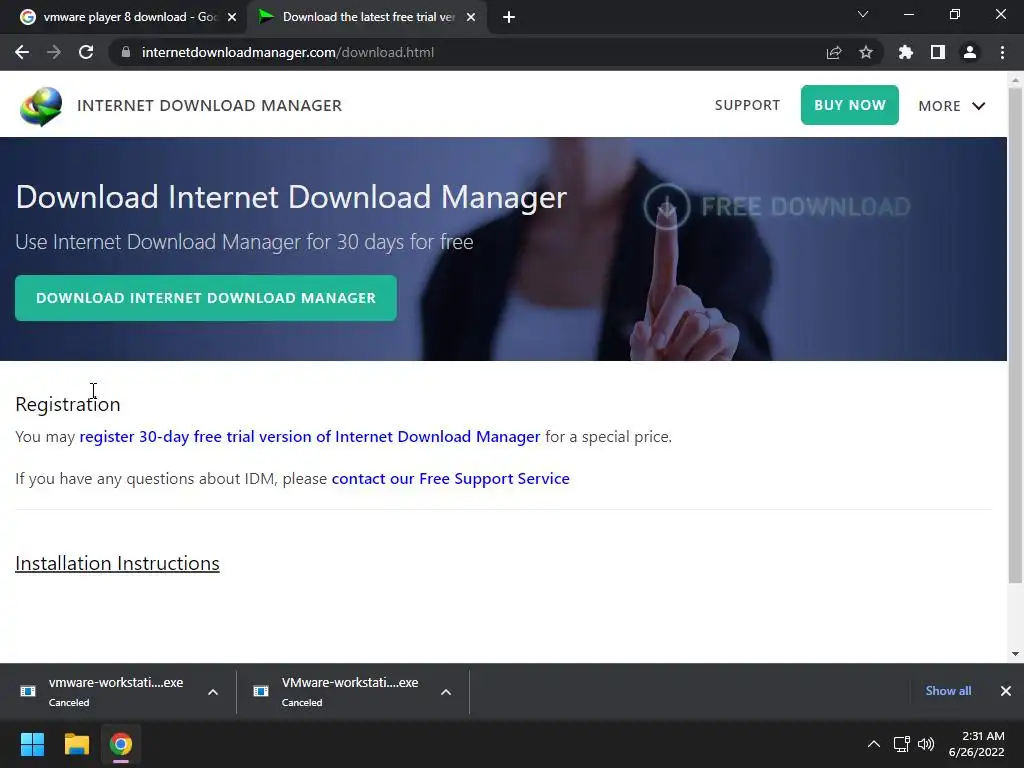1024x768 pixels.
Task: Expand the MORE menu
Action: pos(952,106)
